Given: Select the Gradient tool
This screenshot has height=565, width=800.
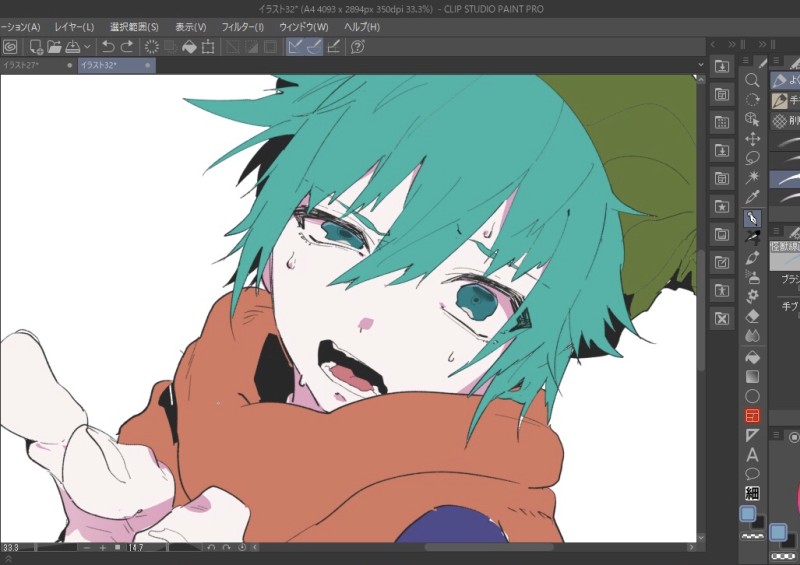Looking at the screenshot, I should 752,377.
